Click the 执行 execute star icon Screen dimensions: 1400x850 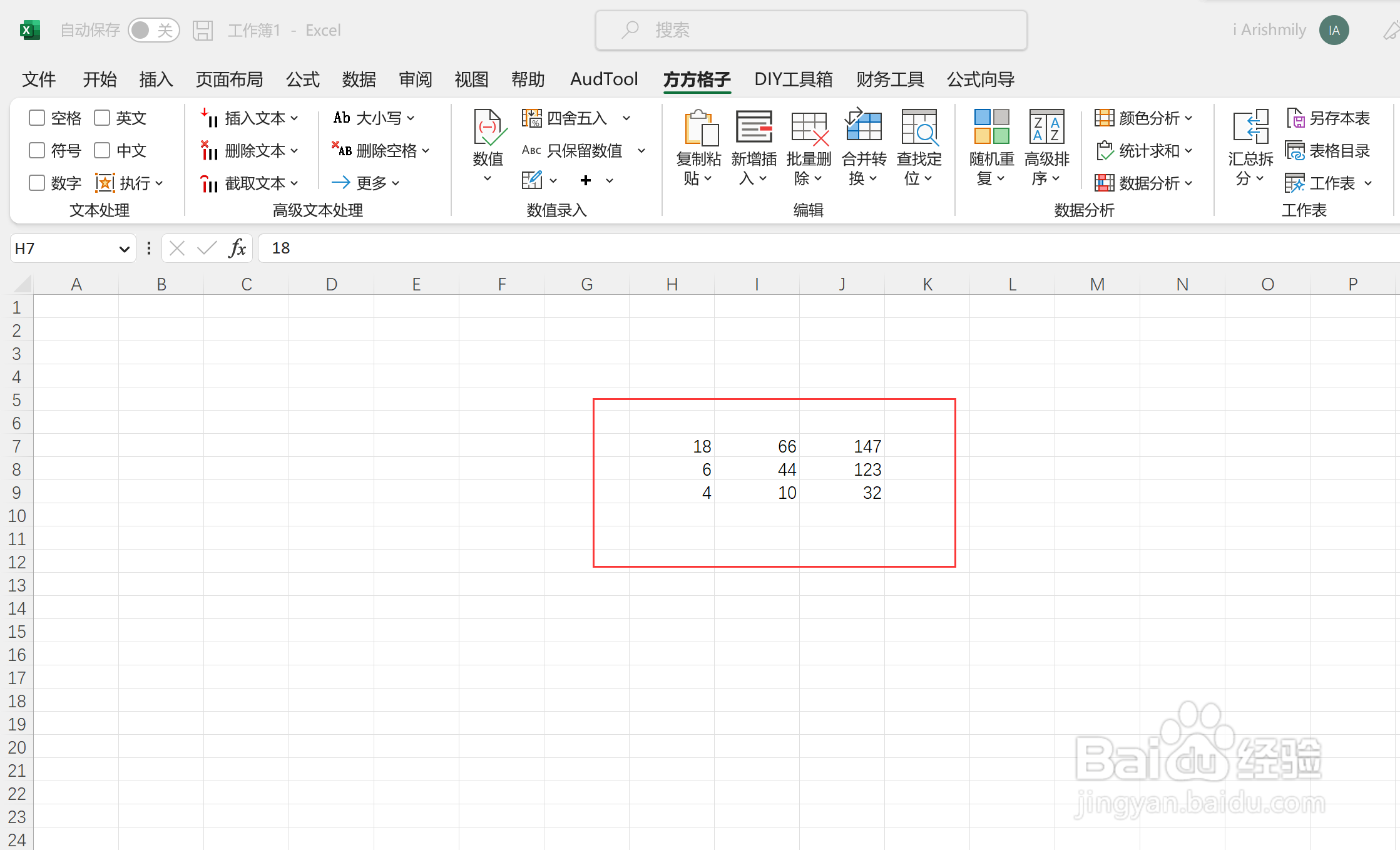click(105, 183)
